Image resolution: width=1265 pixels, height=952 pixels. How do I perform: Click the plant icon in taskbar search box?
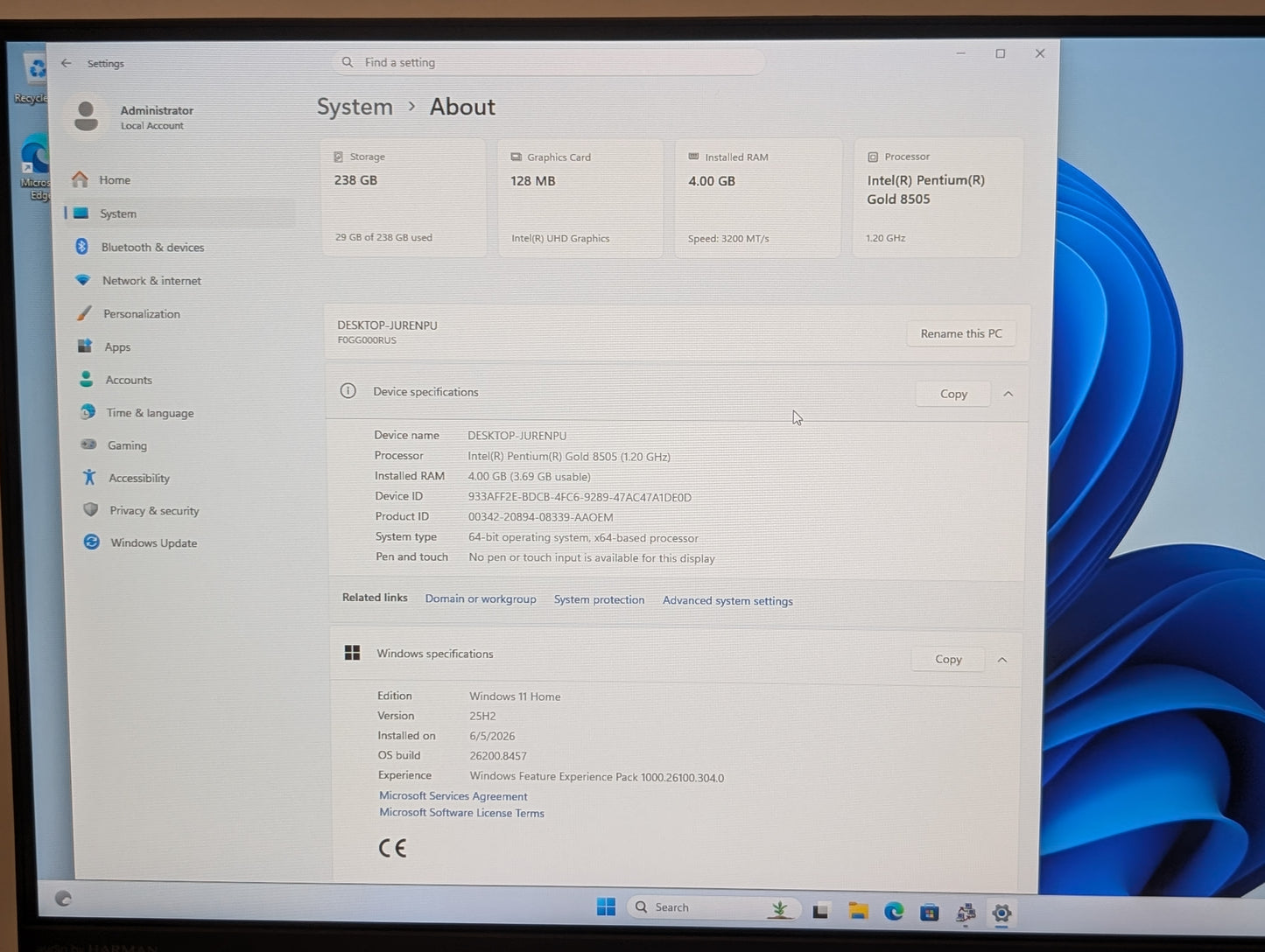779,909
